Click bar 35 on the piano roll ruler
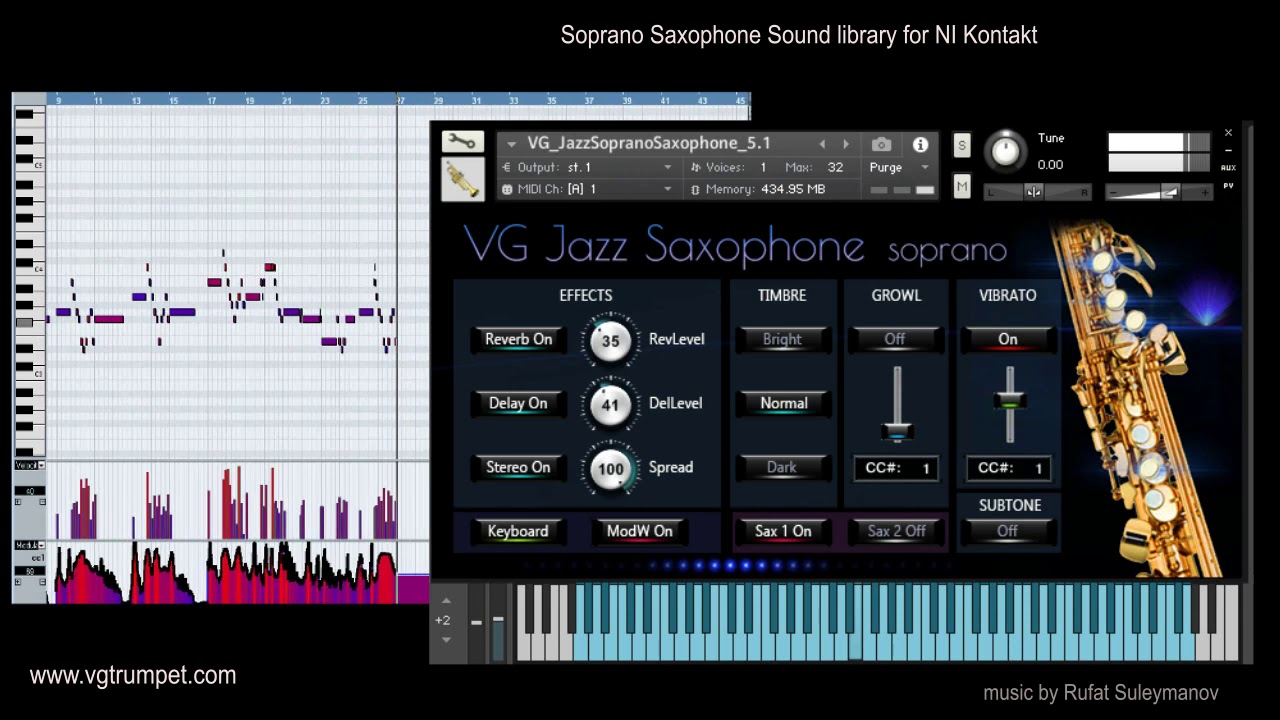Viewport: 1280px width, 720px height. pyautogui.click(x=552, y=101)
